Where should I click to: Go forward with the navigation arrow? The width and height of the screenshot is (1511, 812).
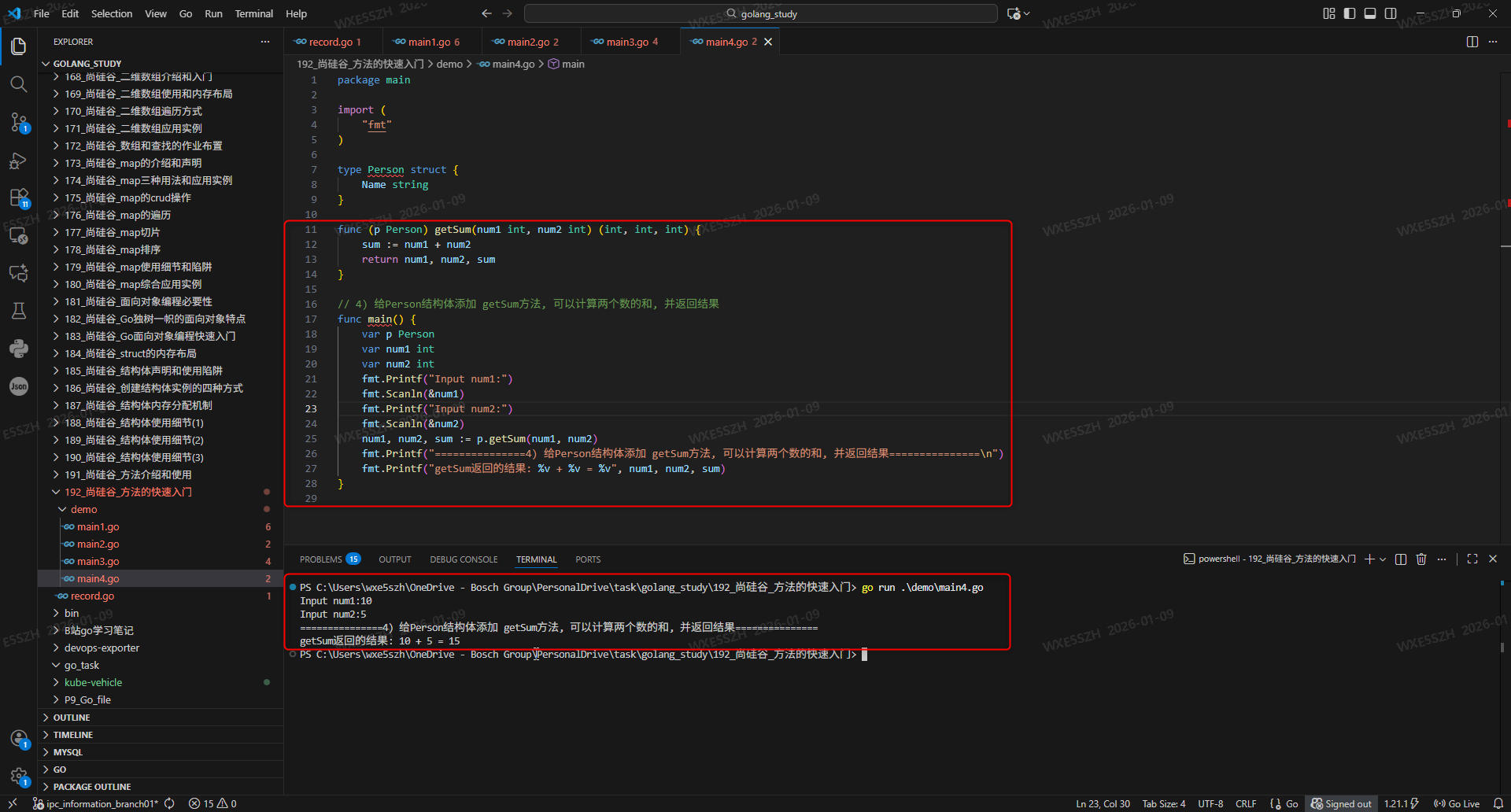click(x=508, y=13)
